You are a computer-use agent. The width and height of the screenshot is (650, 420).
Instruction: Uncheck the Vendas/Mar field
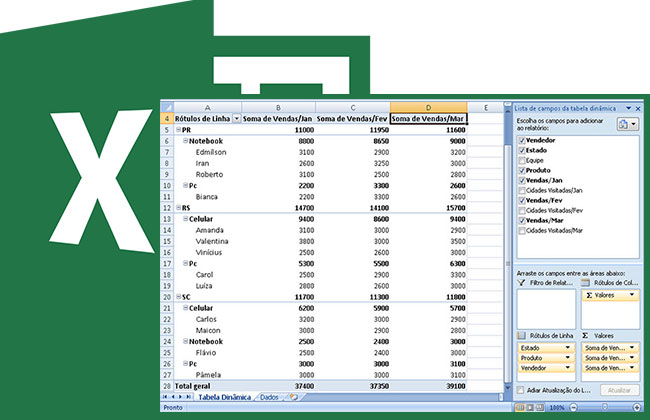522,221
